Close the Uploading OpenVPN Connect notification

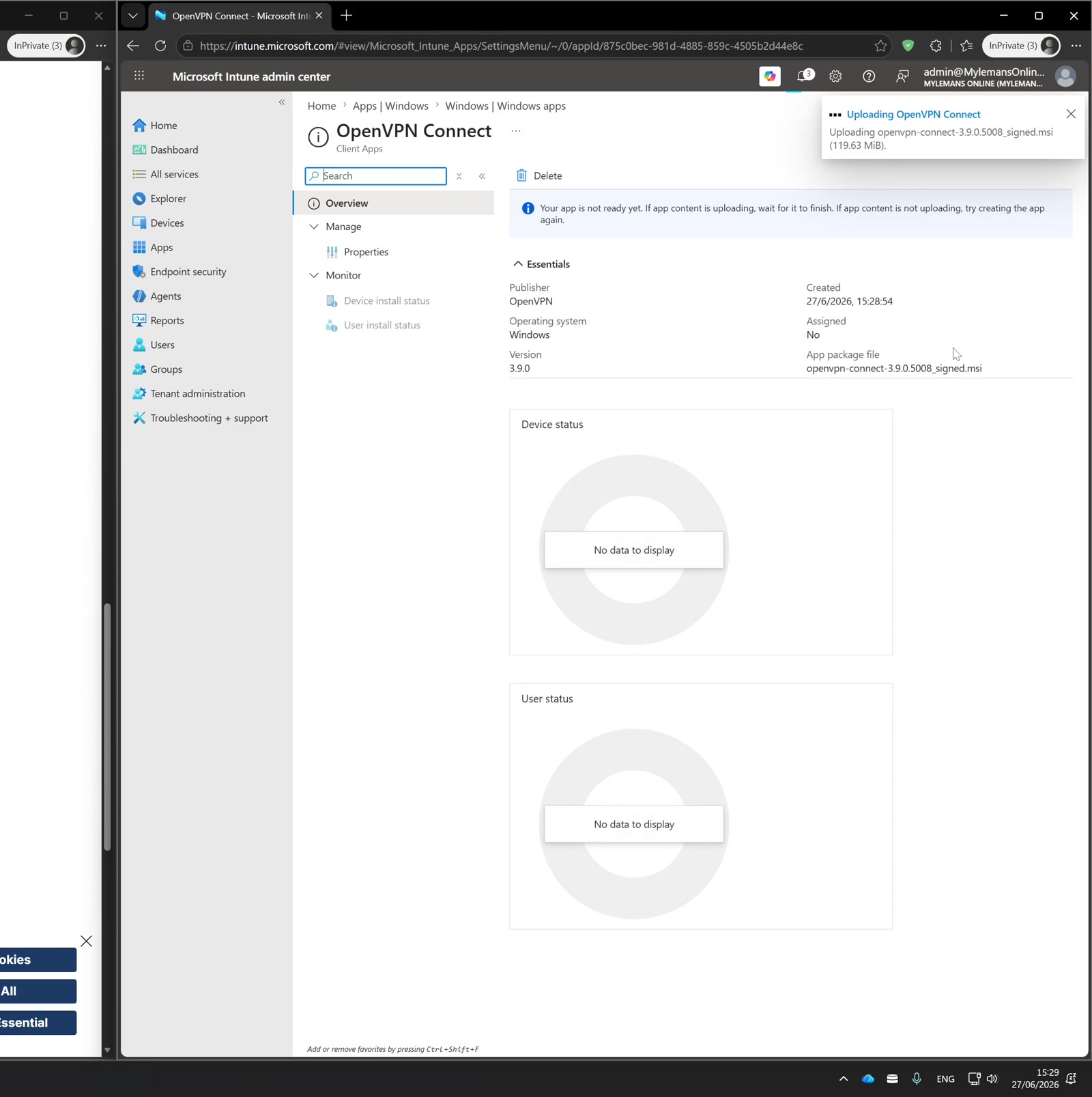(1071, 114)
